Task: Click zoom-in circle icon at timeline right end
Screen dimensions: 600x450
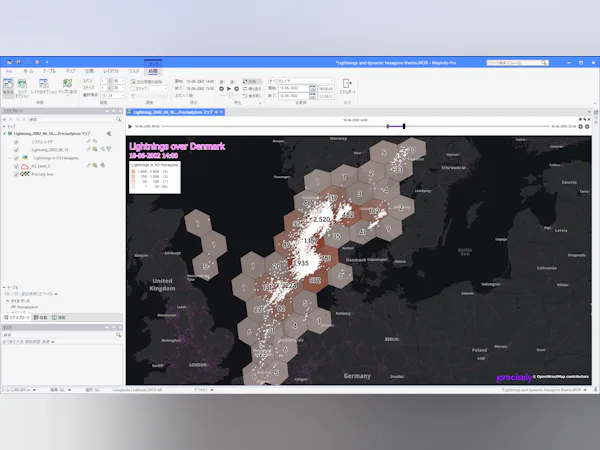Action: coord(580,126)
